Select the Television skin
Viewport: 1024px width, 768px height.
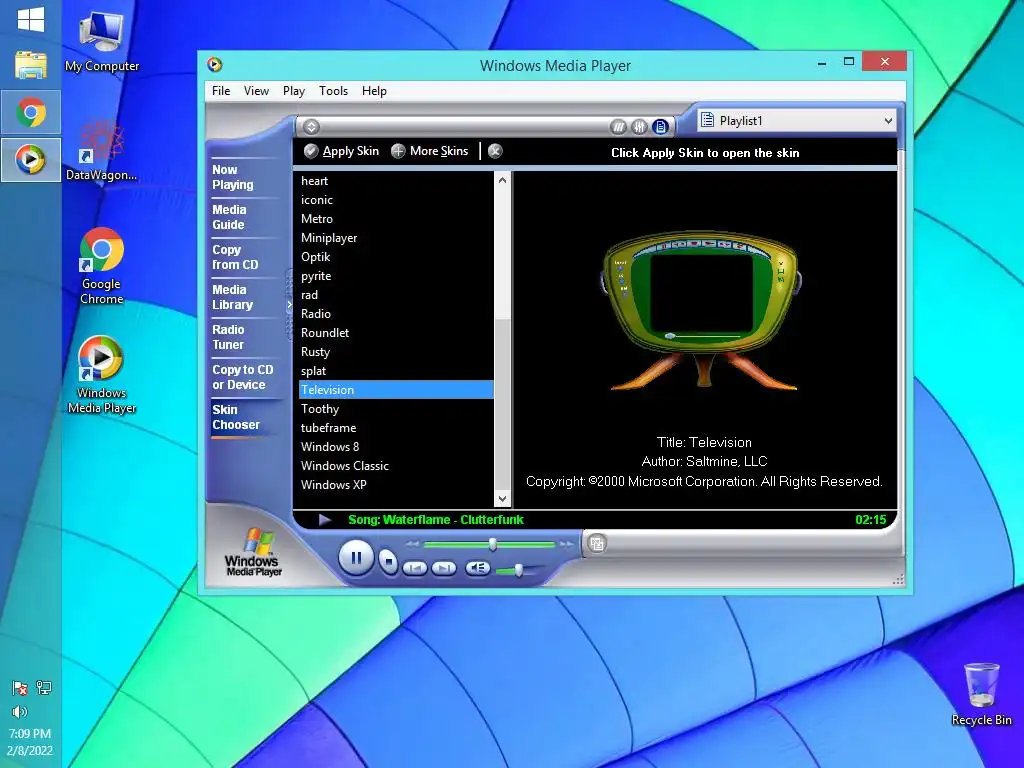click(x=396, y=390)
